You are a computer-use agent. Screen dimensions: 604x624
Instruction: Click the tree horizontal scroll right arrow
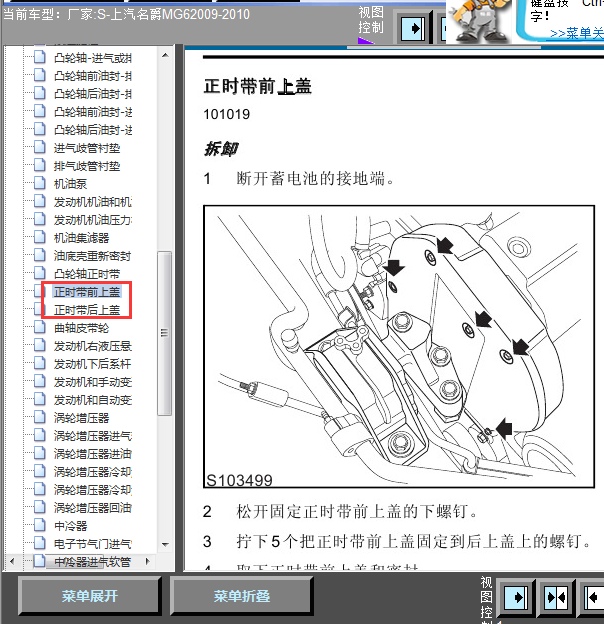click(x=148, y=562)
